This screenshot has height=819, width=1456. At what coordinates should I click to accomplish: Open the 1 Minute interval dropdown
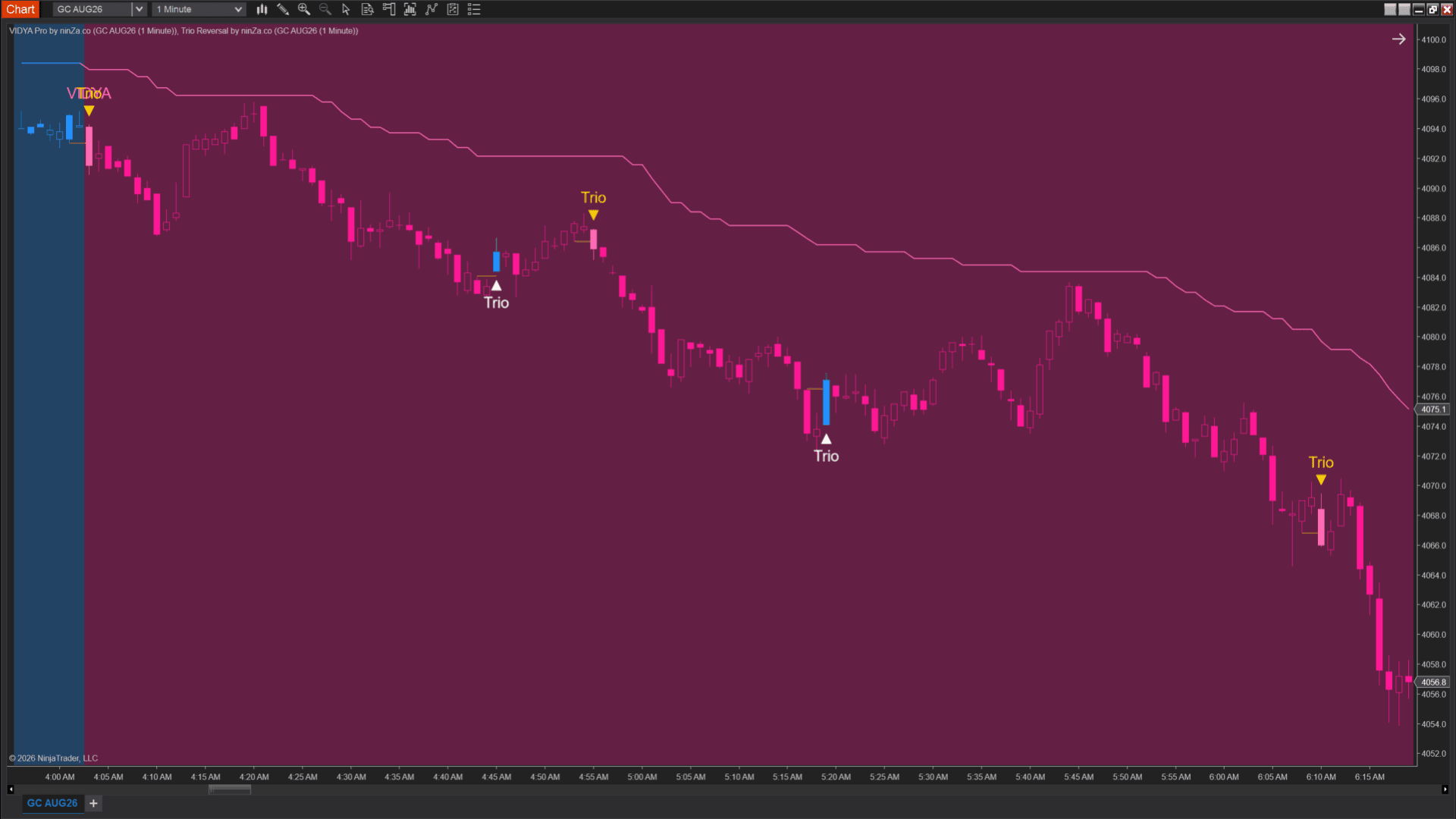(x=199, y=9)
